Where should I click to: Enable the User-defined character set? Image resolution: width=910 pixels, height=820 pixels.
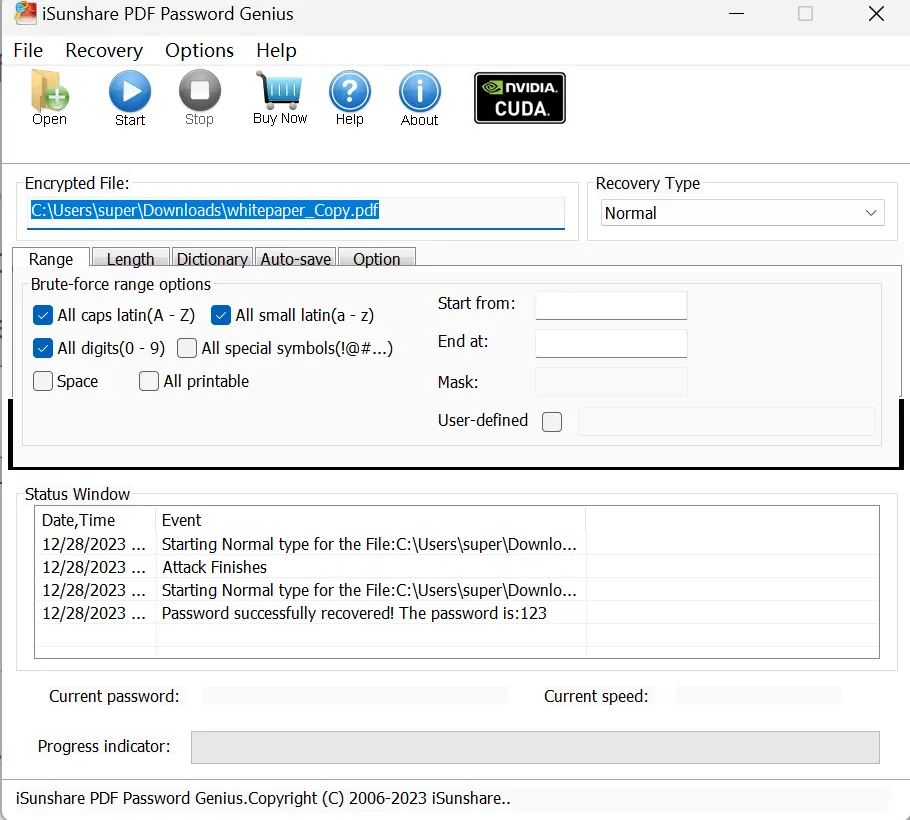(551, 422)
